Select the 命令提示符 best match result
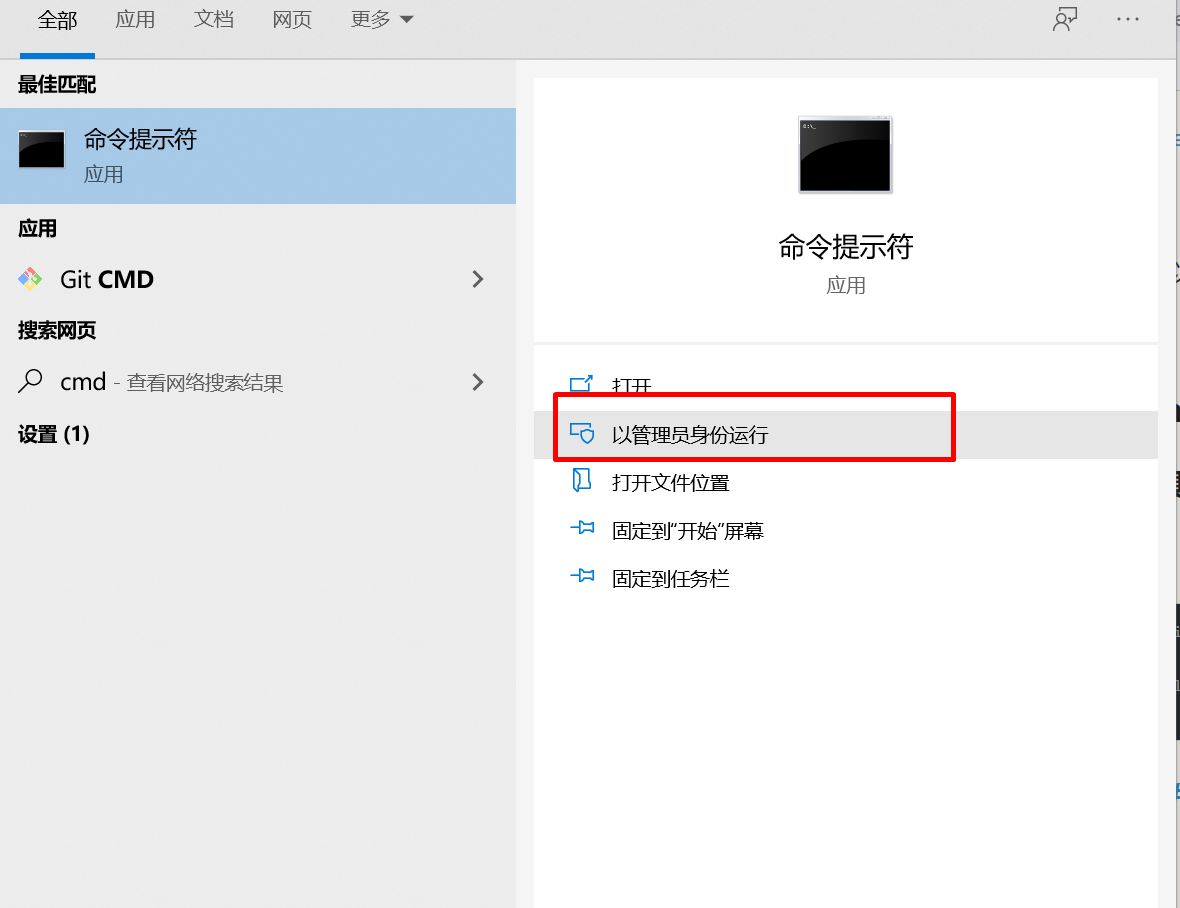The height and width of the screenshot is (908, 1180). [x=258, y=156]
